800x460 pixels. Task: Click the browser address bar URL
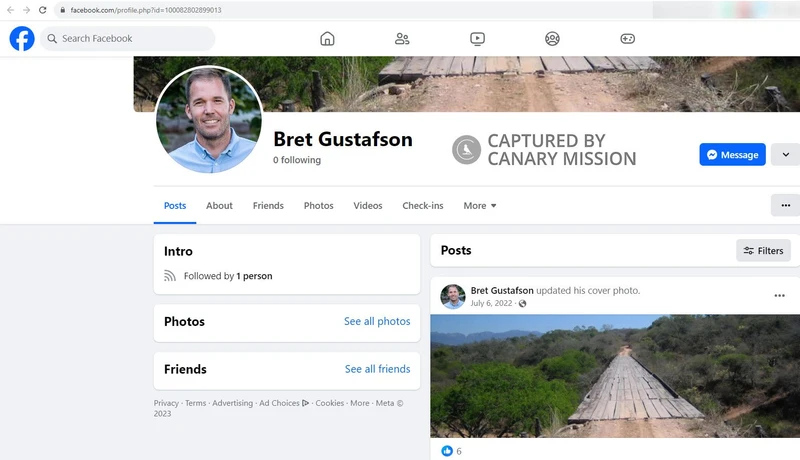(146, 10)
